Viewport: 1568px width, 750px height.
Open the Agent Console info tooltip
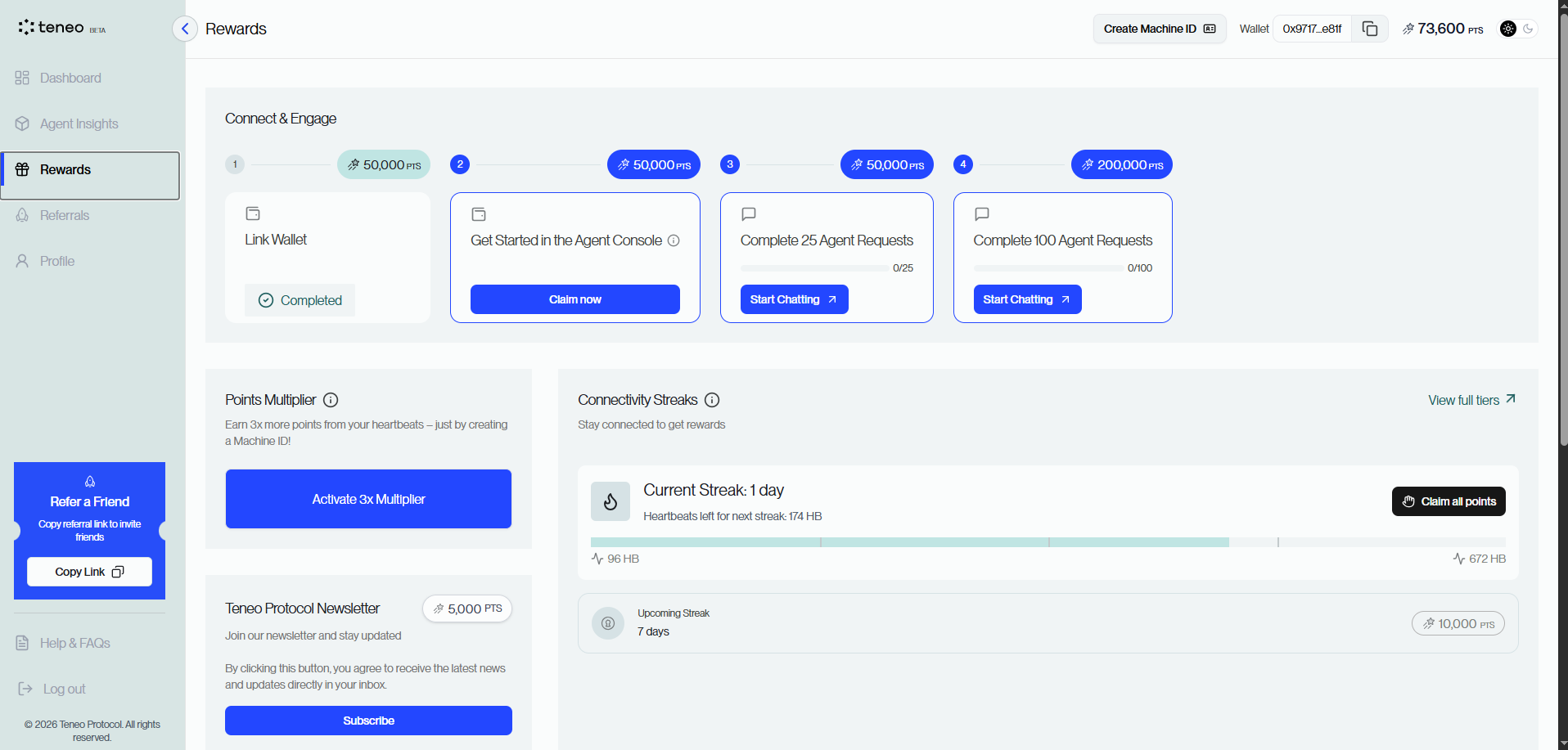pos(674,240)
